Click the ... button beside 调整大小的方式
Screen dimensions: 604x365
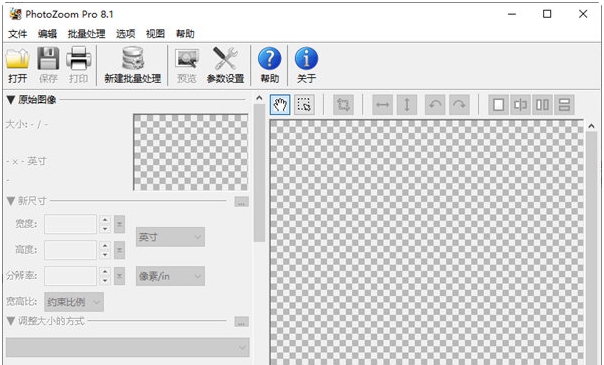pos(242,321)
